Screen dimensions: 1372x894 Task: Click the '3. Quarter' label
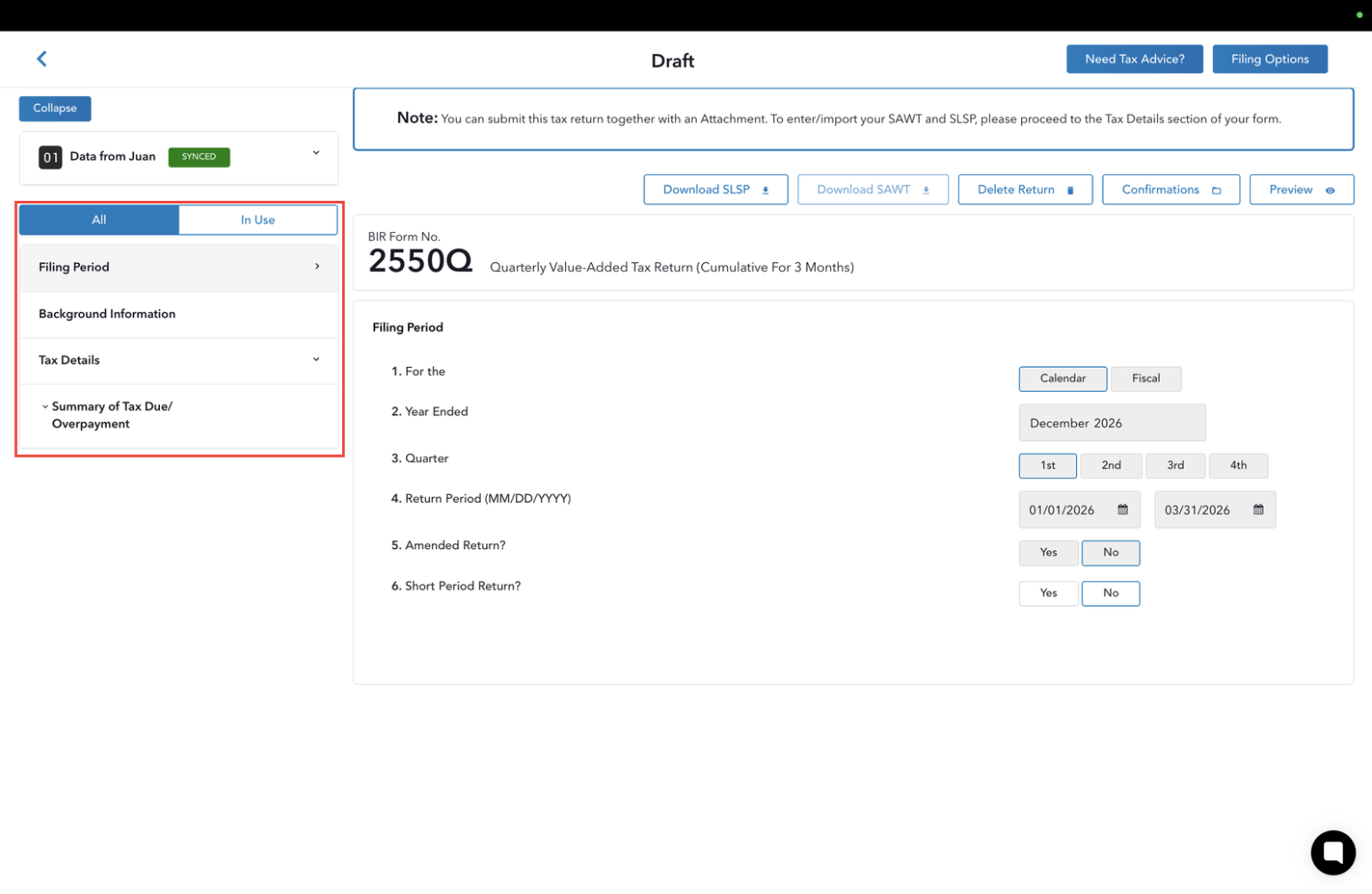[x=419, y=459]
